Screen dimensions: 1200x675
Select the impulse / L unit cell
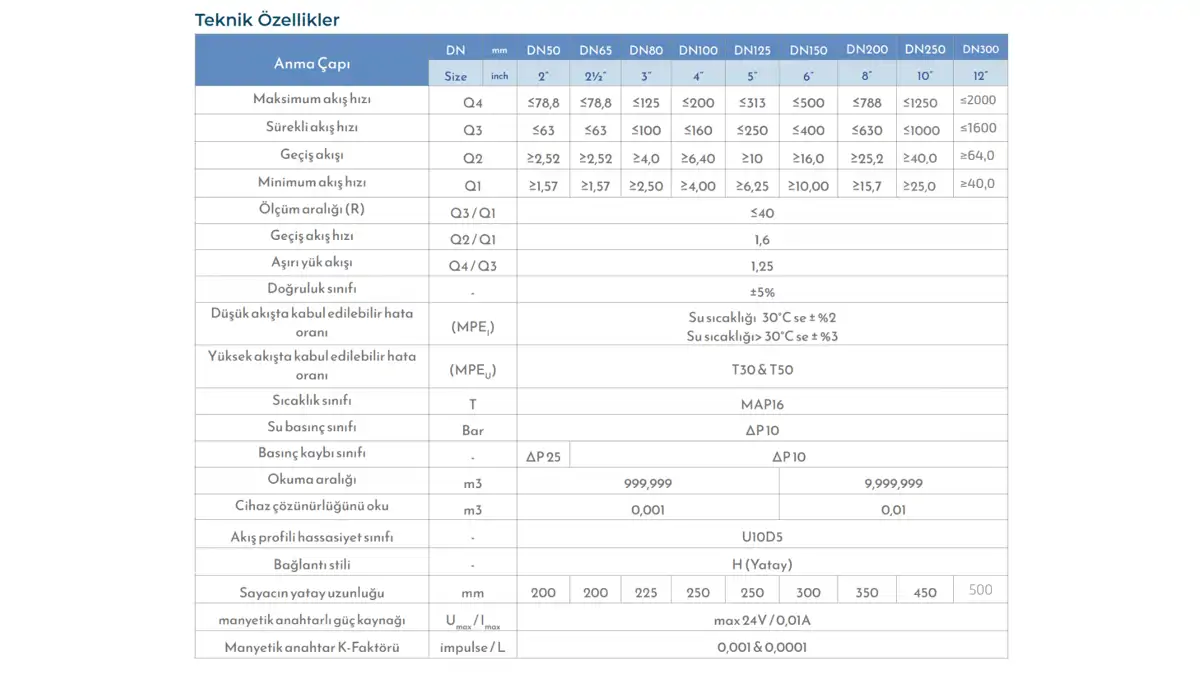[472, 647]
